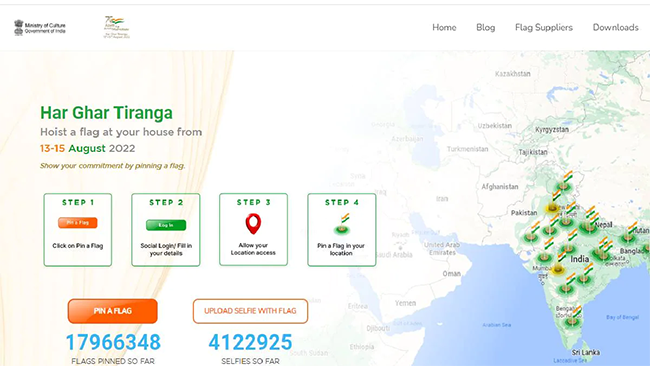Viewport: 650px width, 366px height.
Task: Select the Step 1 instruction card
Action: (x=78, y=230)
